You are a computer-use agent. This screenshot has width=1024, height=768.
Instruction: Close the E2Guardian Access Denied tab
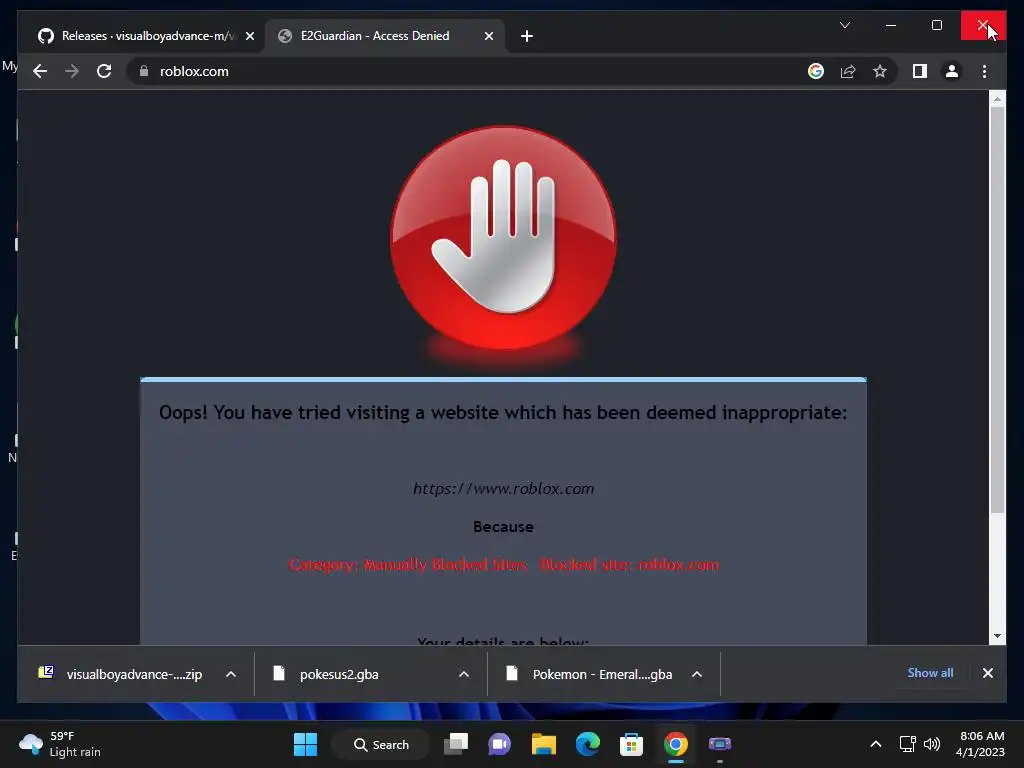(x=488, y=36)
